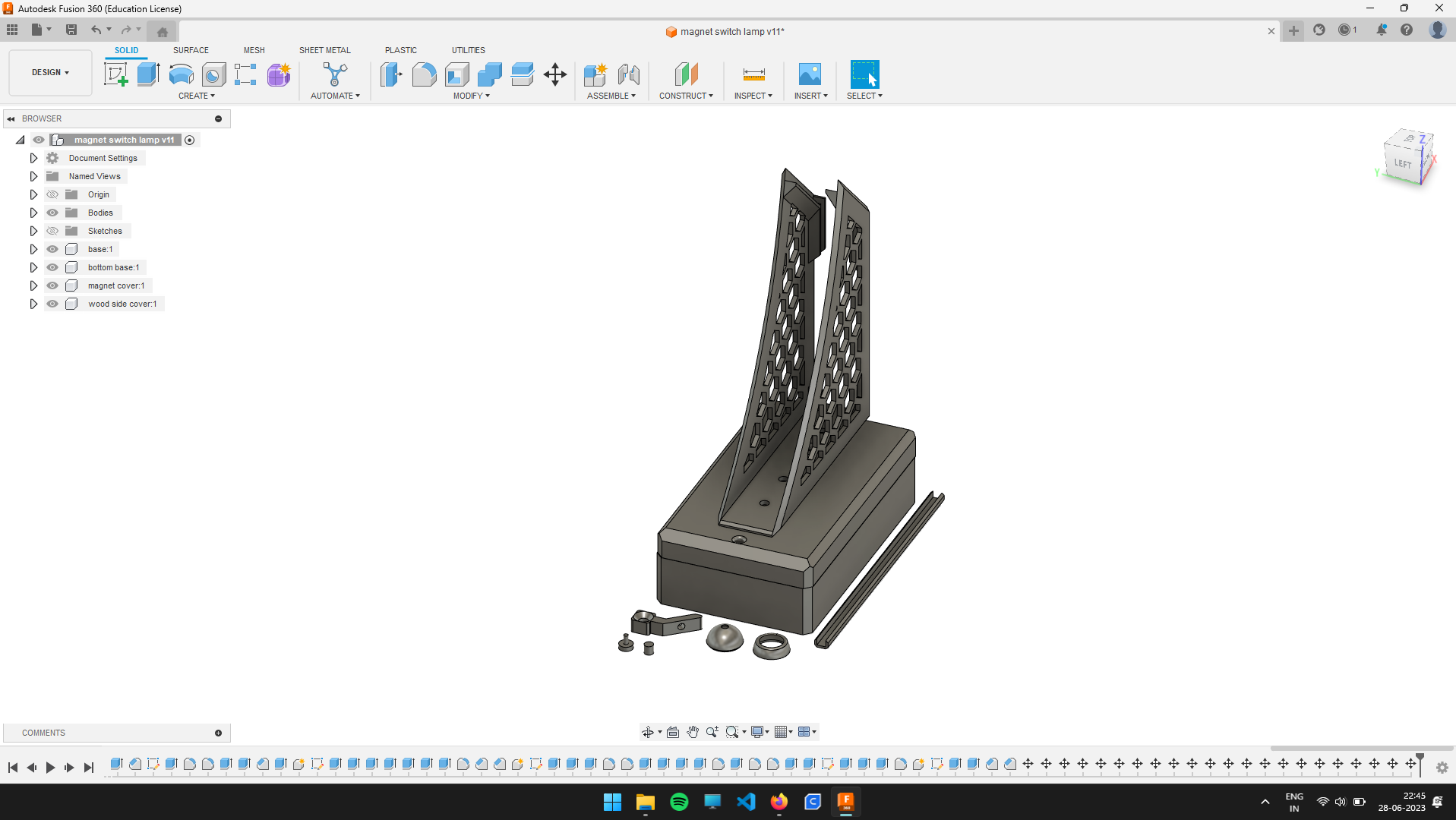The width and height of the screenshot is (1456, 820).
Task: Activate the Measure tool
Action: pos(753,74)
